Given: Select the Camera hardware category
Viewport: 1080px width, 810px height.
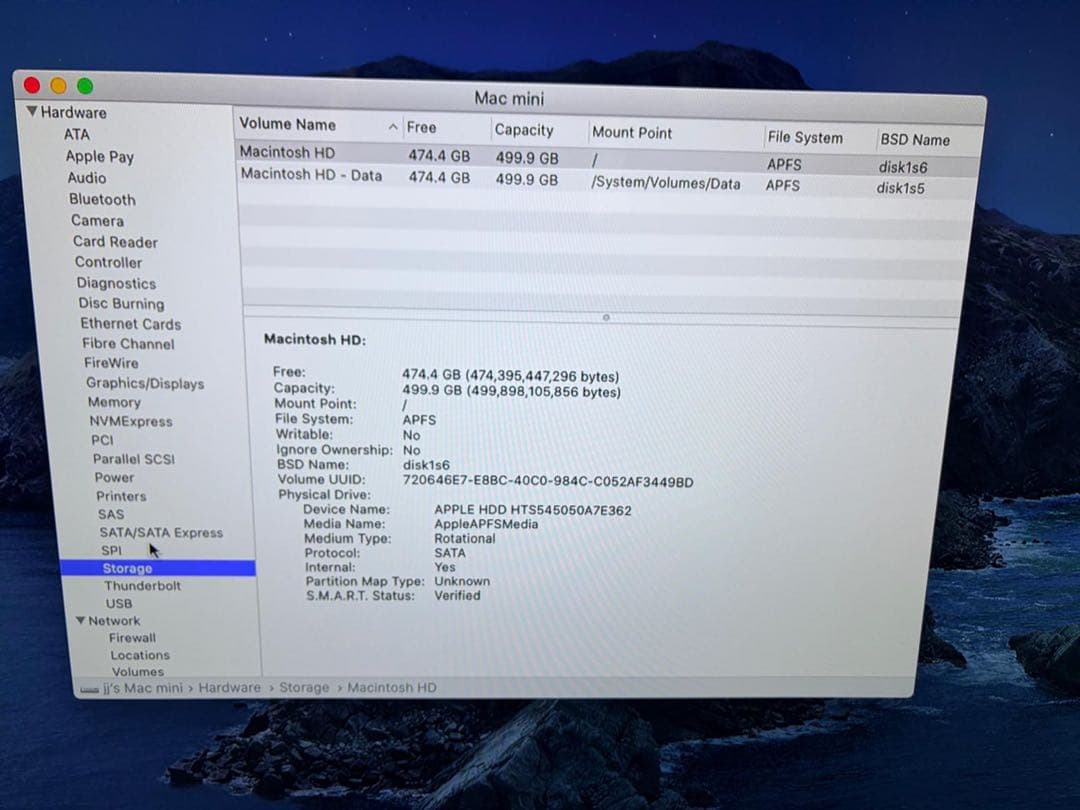Looking at the screenshot, I should pyautogui.click(x=97, y=220).
